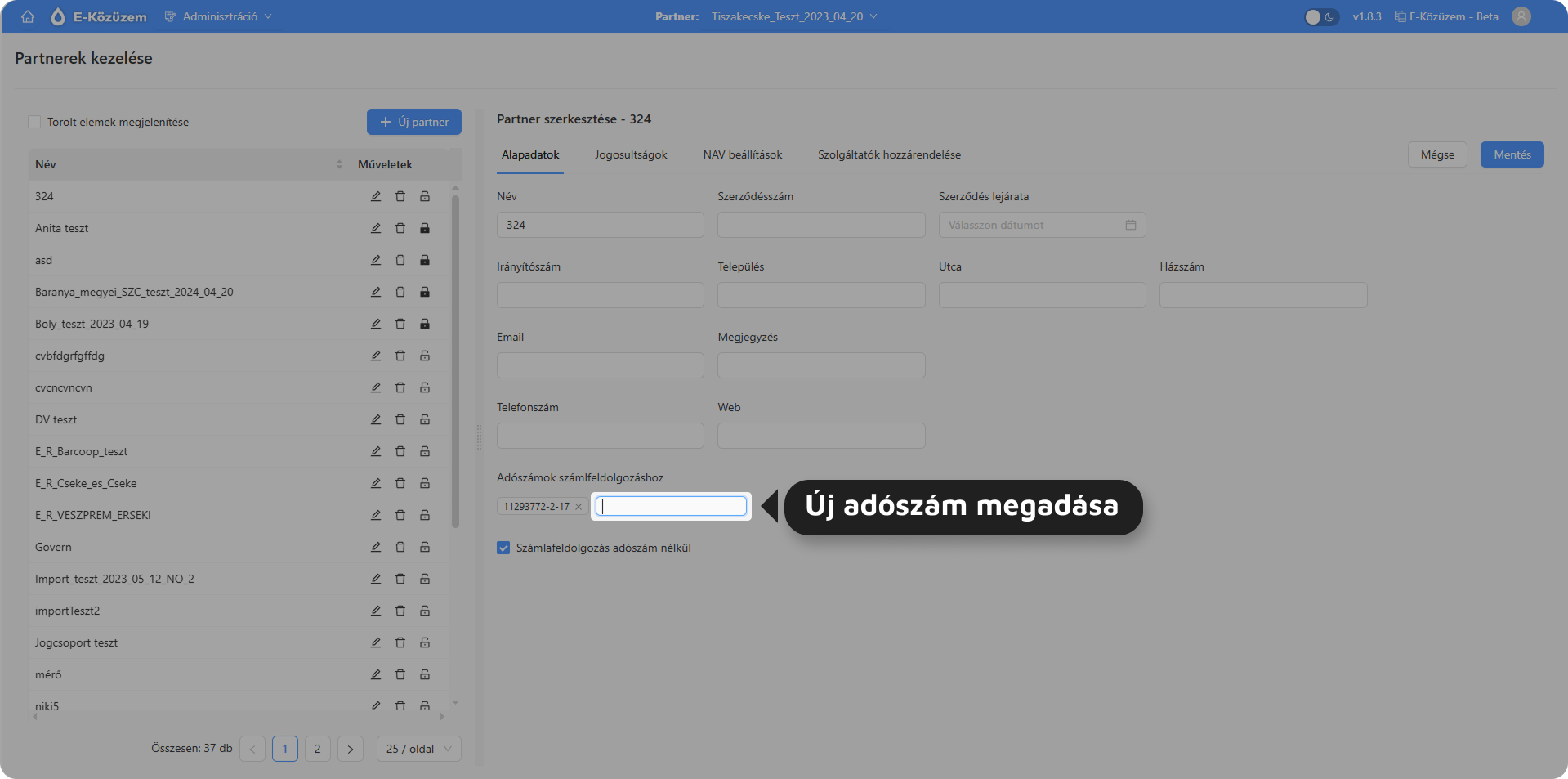Toggle dark mode switch in header

click(1320, 16)
